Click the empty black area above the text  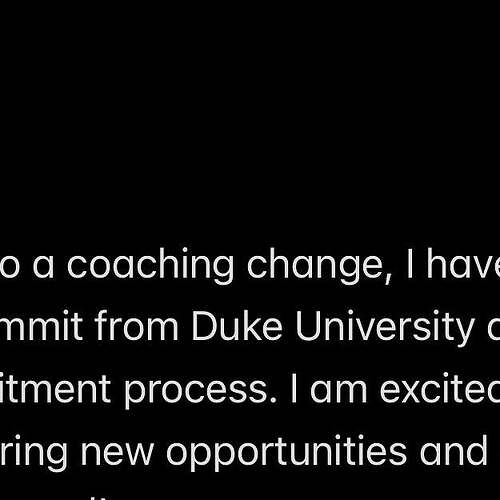(250, 117)
